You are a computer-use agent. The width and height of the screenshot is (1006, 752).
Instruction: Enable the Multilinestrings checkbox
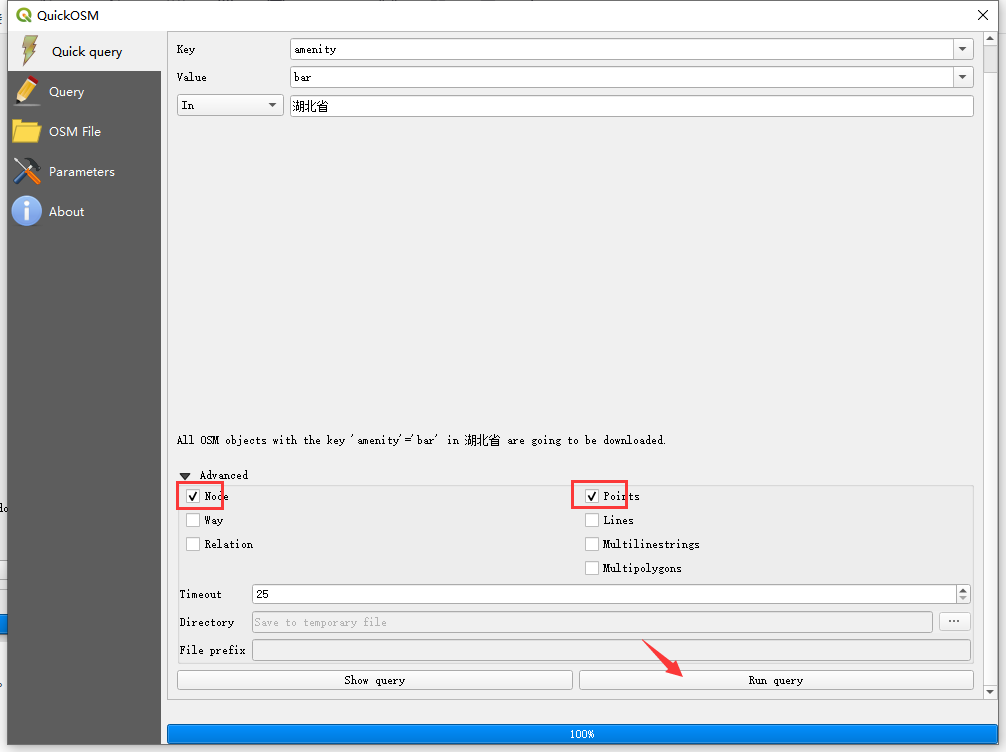(x=592, y=544)
